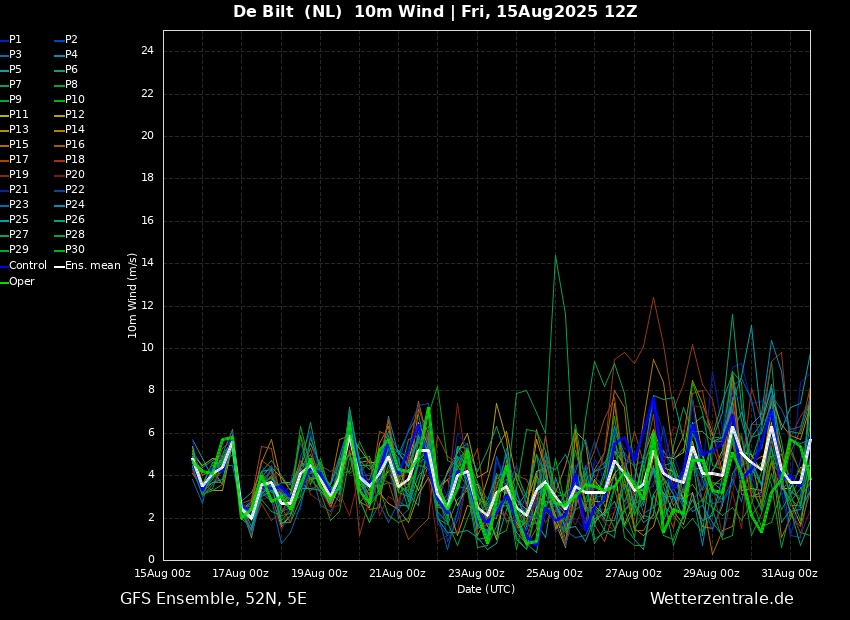Click the P11 legend label
Screen dimensions: 850x620
19,115
